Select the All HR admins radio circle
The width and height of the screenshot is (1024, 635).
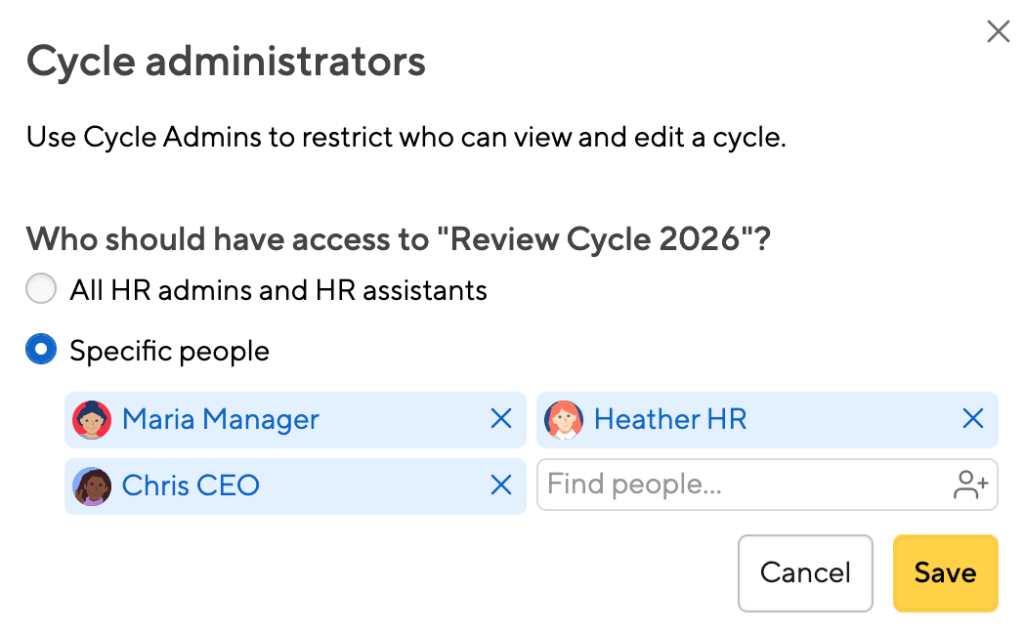click(x=41, y=290)
